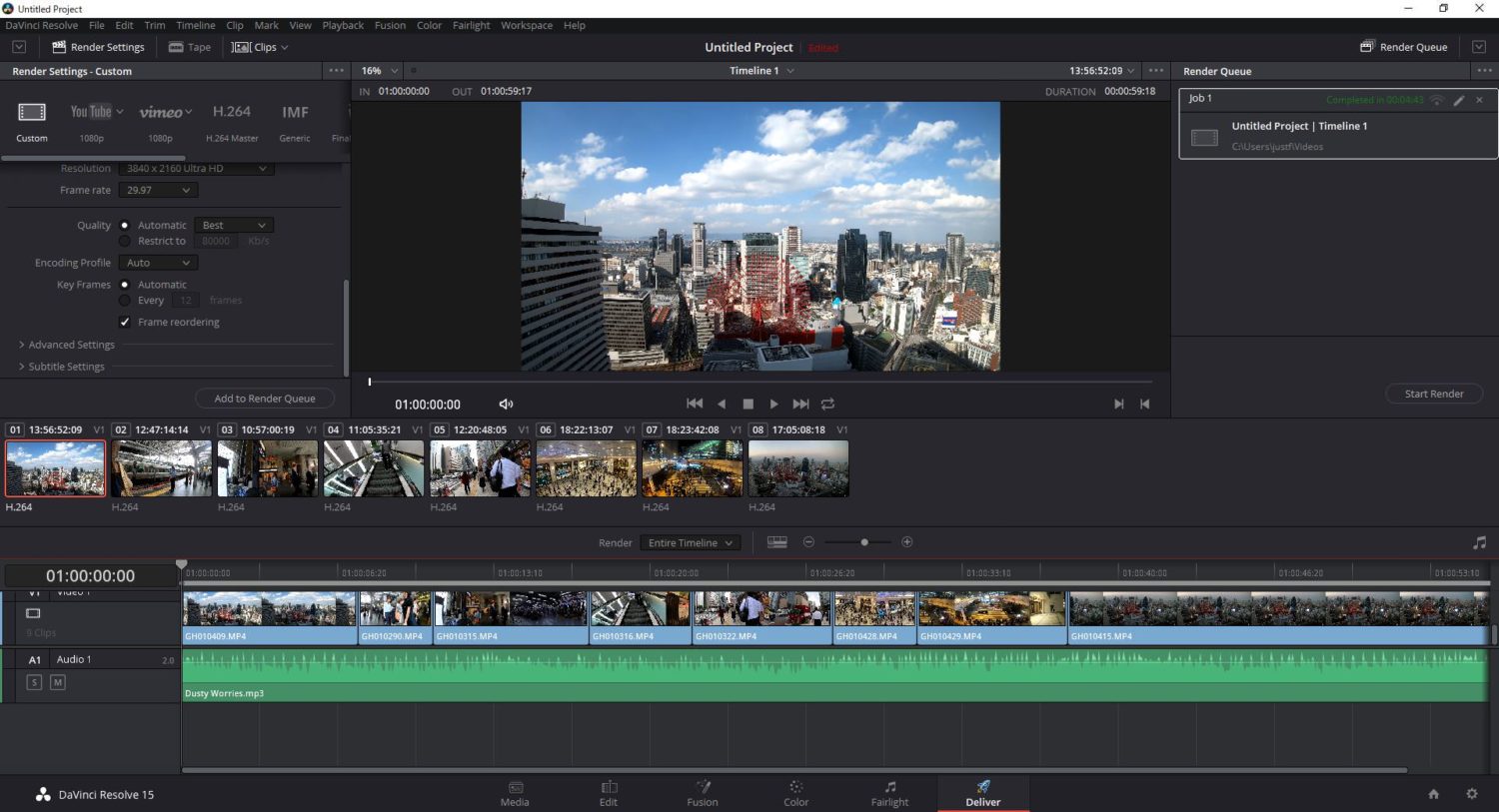
Task: Enable the Frame reordering checkbox
Action: (x=125, y=322)
